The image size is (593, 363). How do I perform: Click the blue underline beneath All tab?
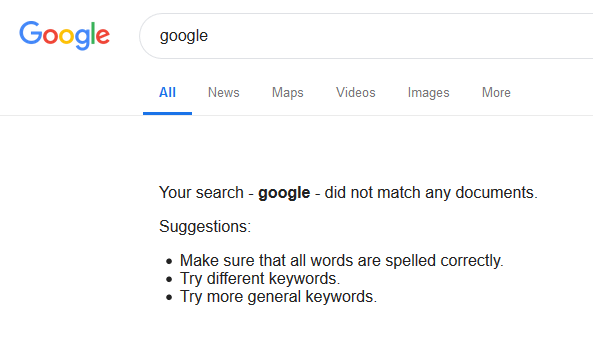(167, 113)
